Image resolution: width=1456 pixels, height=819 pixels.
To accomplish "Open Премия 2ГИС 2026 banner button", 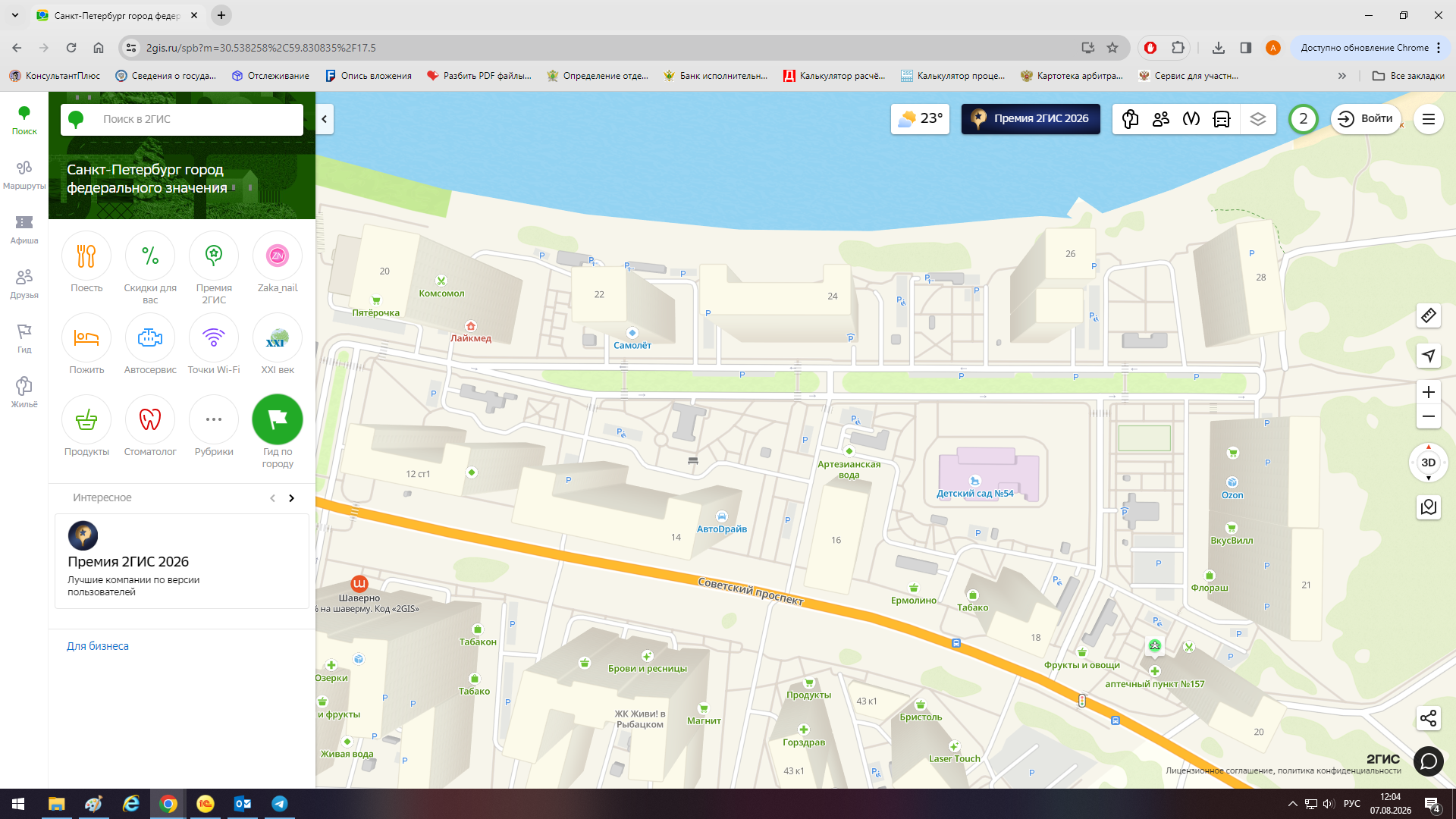I will [x=1031, y=119].
